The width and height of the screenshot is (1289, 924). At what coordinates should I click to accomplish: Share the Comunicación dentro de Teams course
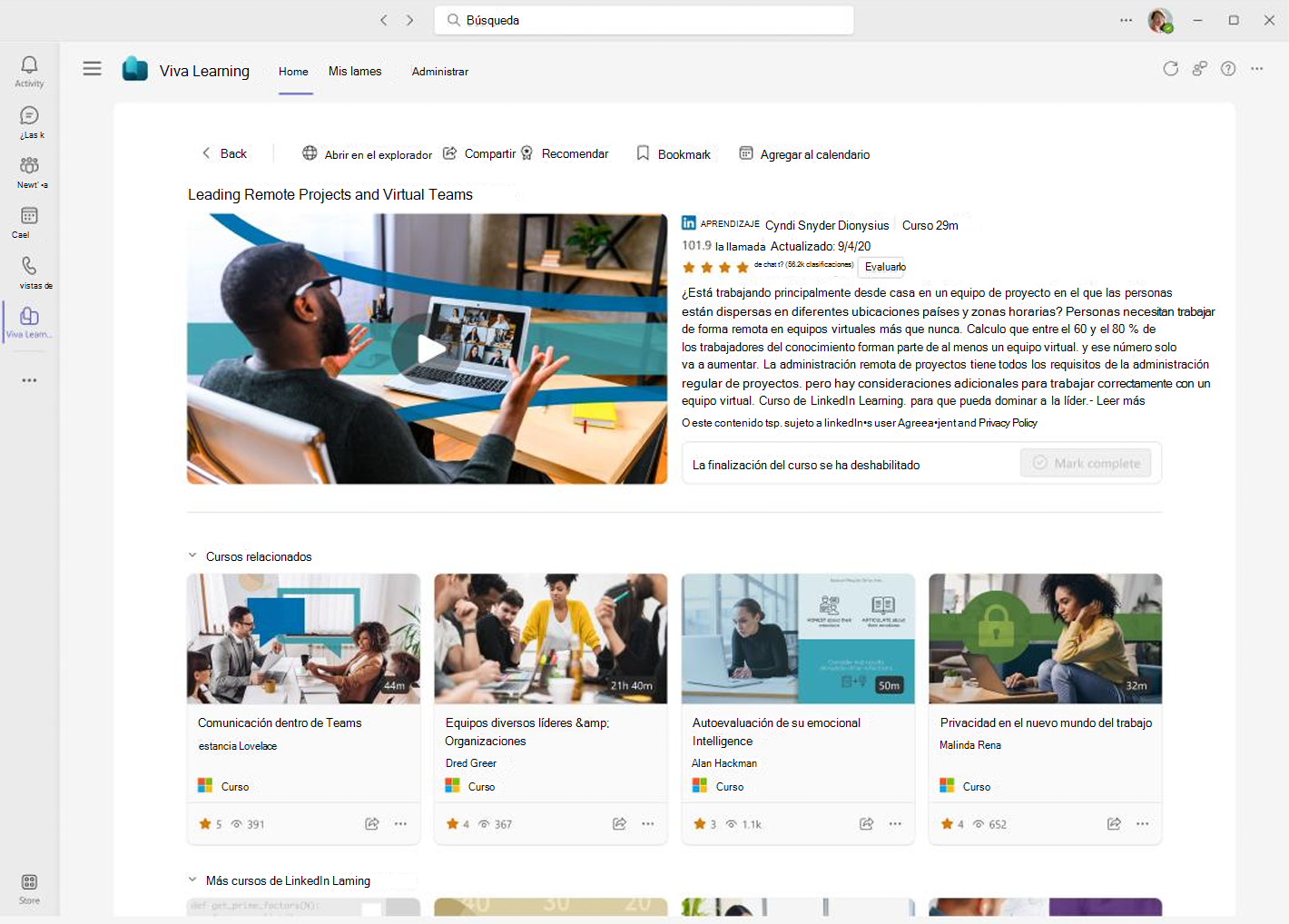372,823
